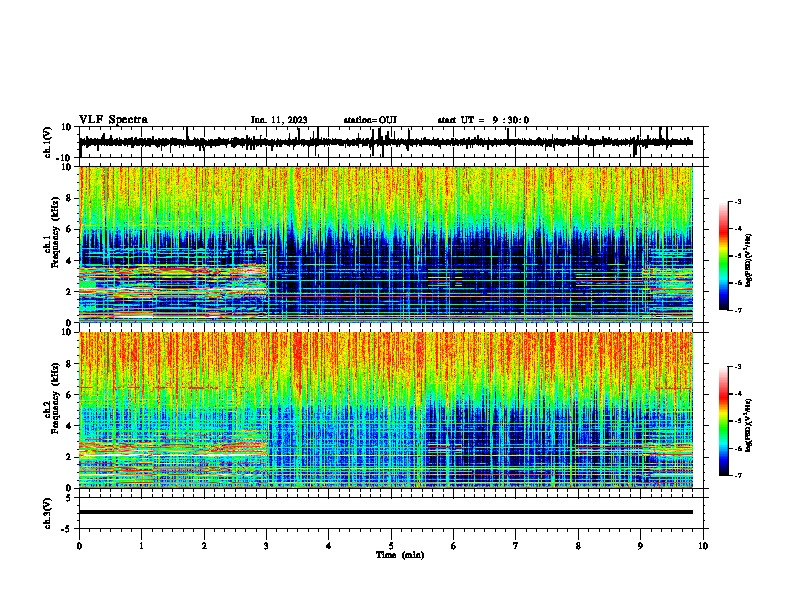Image resolution: width=792 pixels, height=612 pixels.
Task: Click the '-3' label on ch.1 color bar
Action: click(737, 201)
